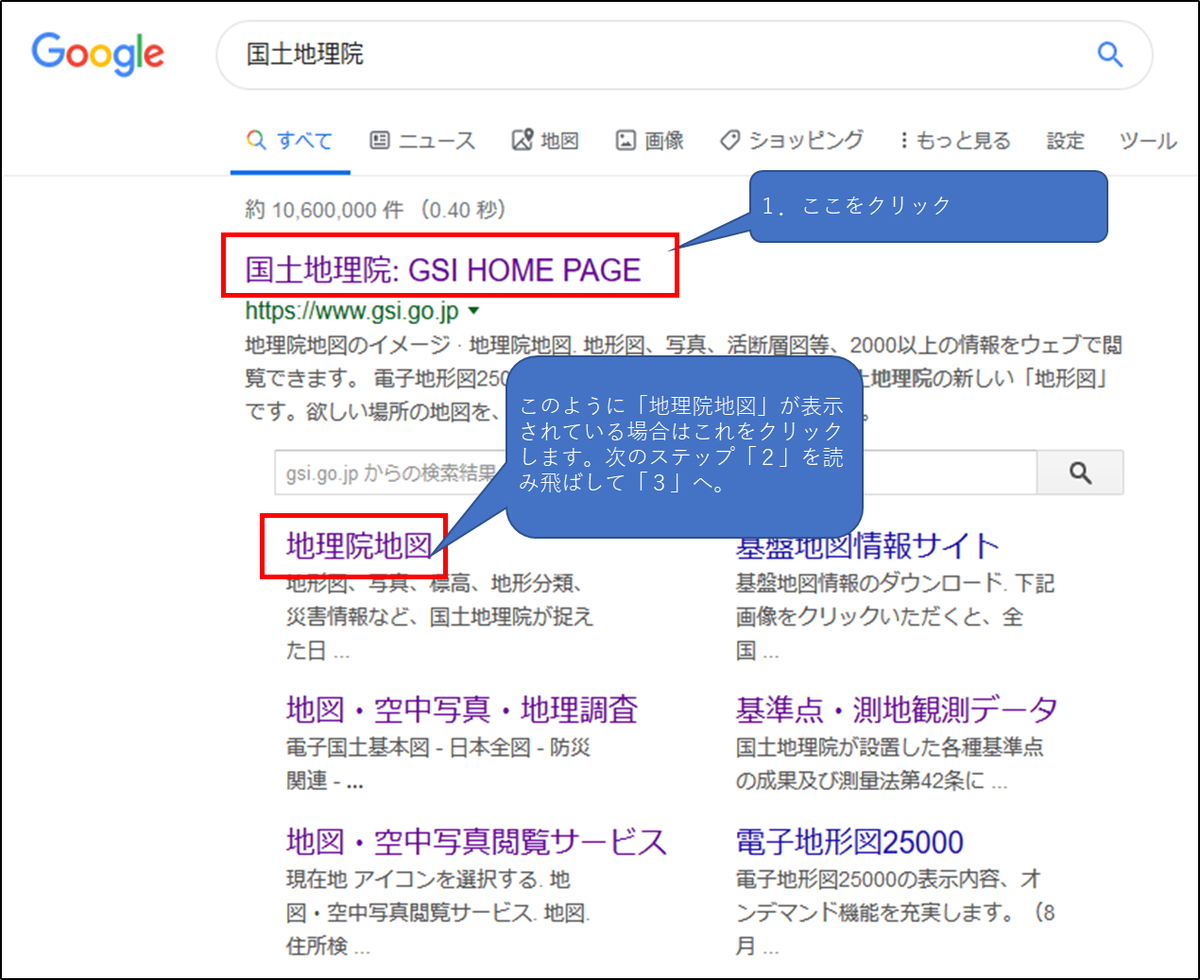Open the 基準点・測地観測データ link

click(x=897, y=710)
